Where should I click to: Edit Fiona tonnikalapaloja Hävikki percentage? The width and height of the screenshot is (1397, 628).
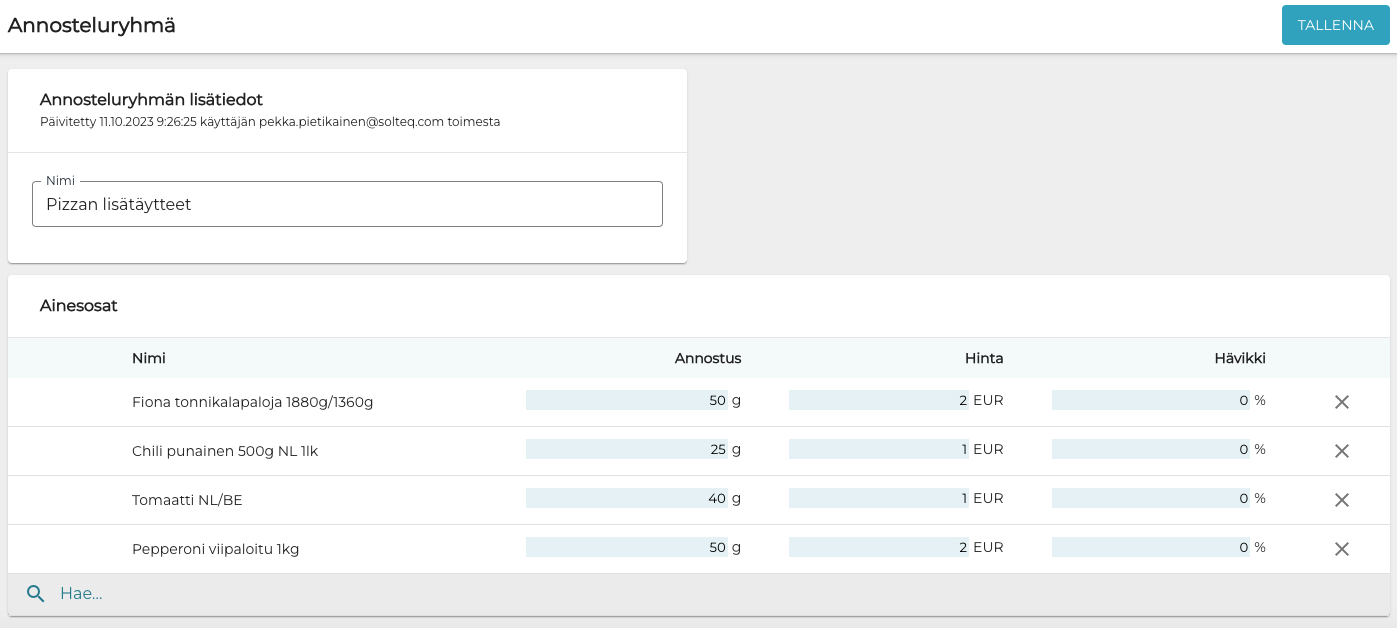[x=1151, y=401]
